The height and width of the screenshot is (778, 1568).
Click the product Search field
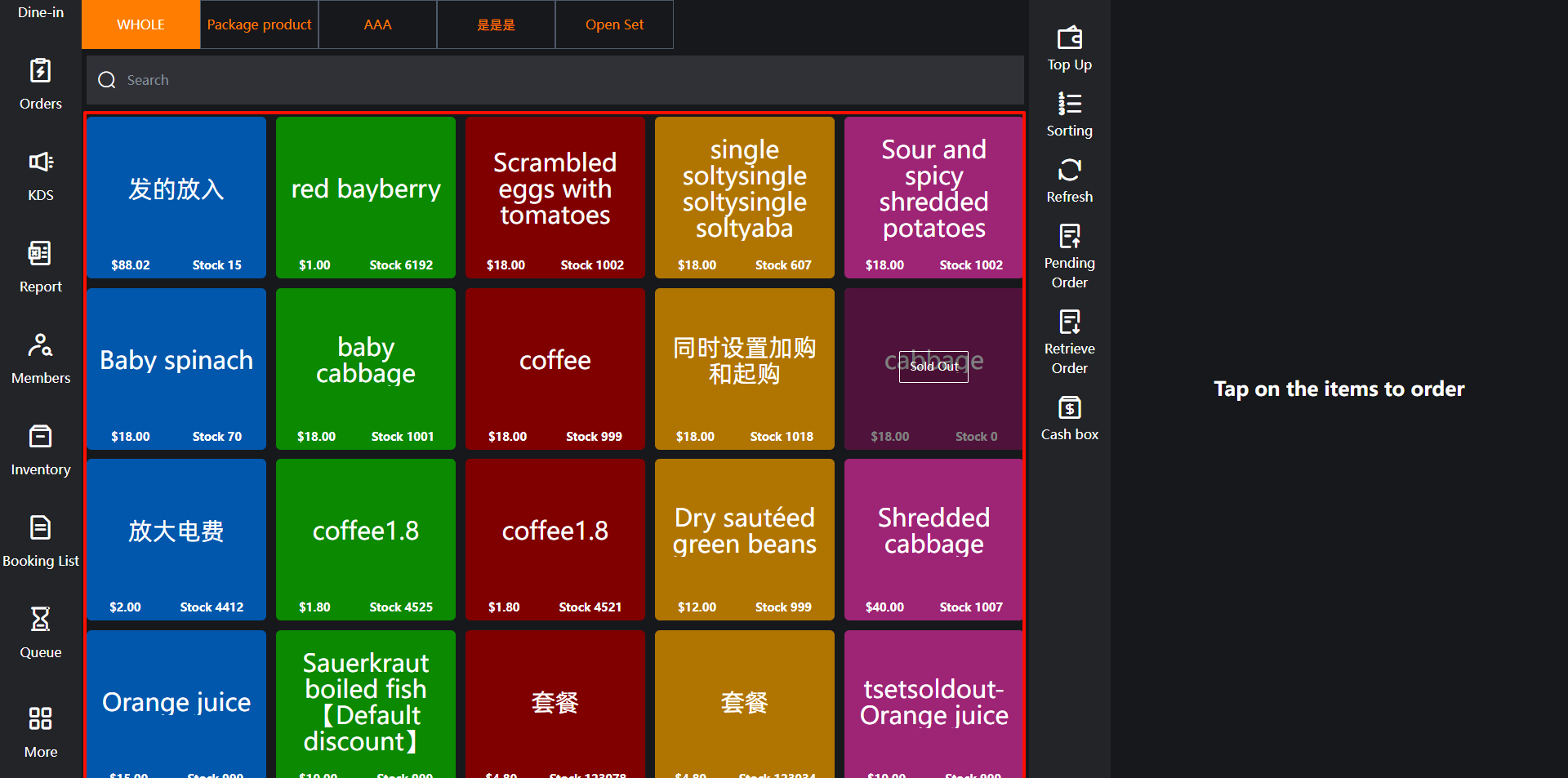(x=555, y=80)
